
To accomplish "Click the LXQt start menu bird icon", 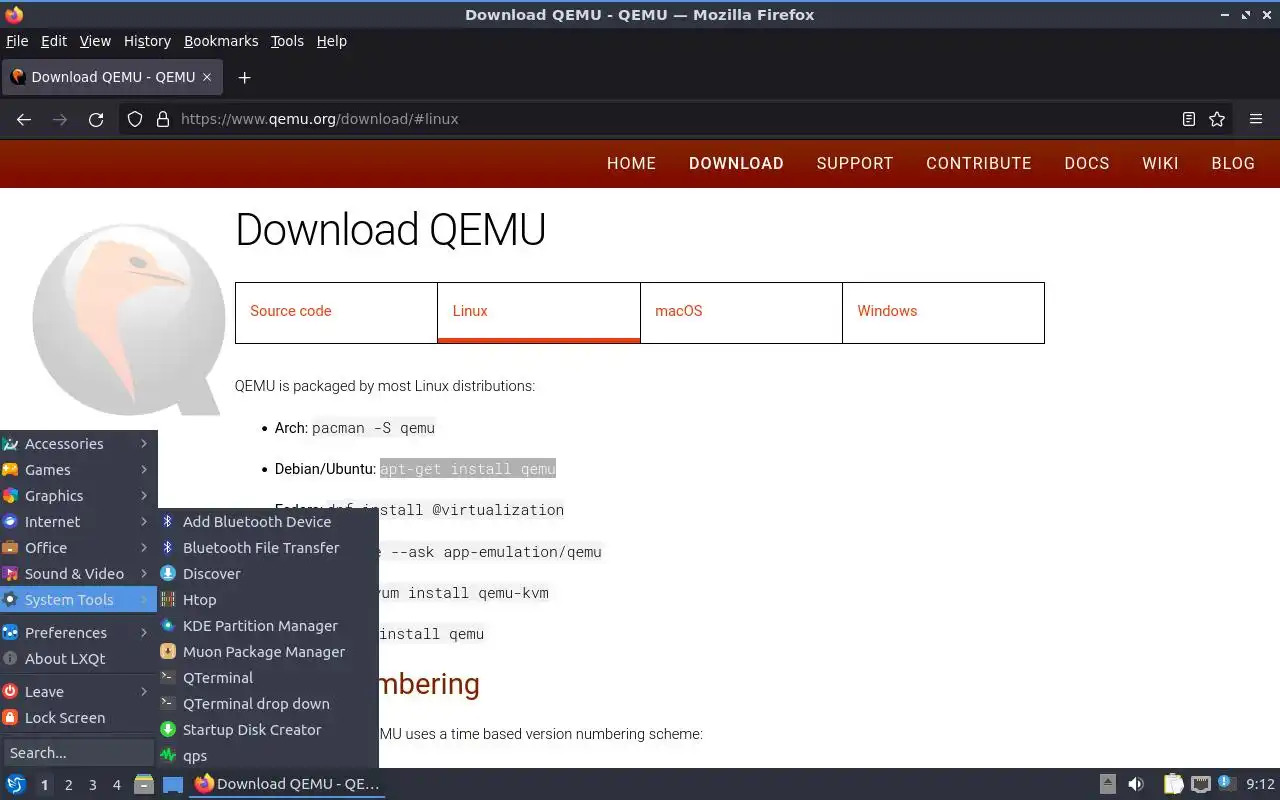I will click(16, 784).
